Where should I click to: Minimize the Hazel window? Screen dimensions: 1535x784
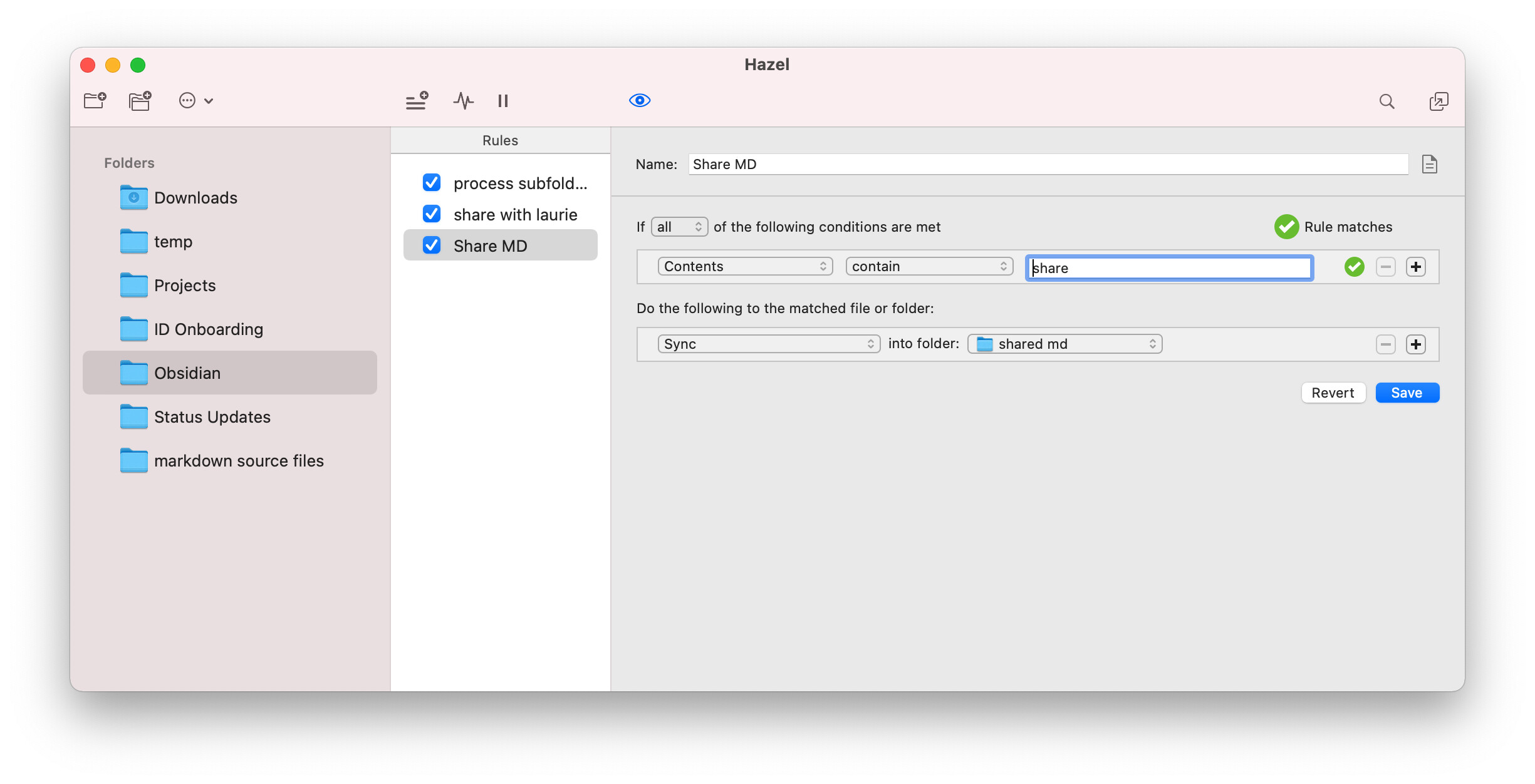click(x=113, y=65)
